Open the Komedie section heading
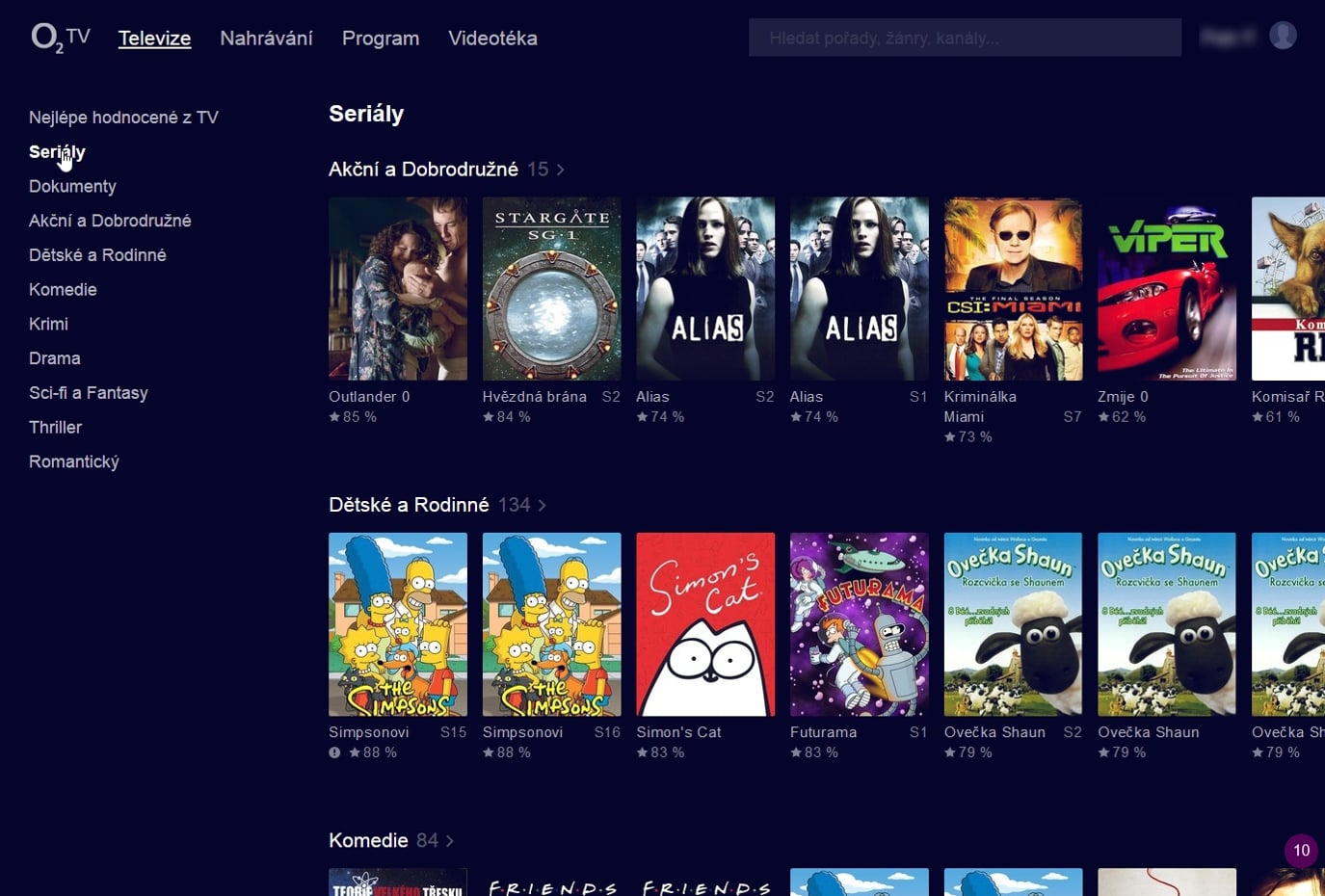 368,841
